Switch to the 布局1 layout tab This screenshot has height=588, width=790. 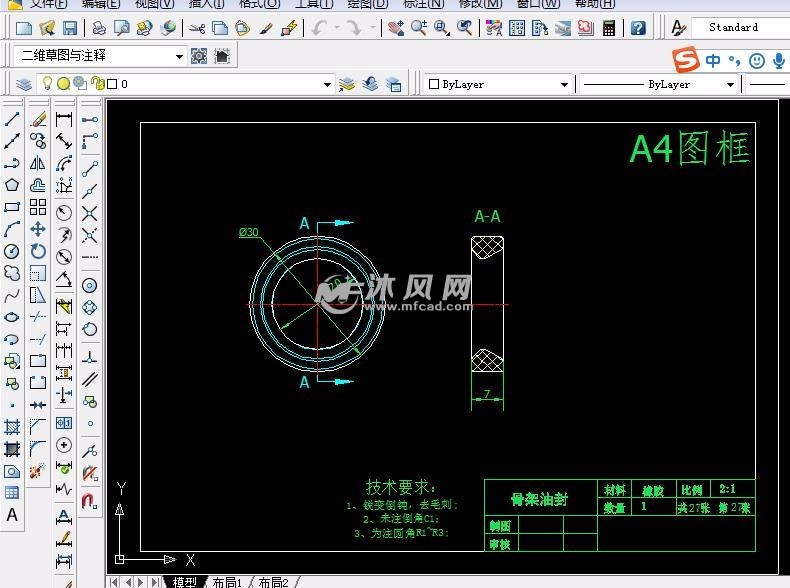(x=227, y=582)
